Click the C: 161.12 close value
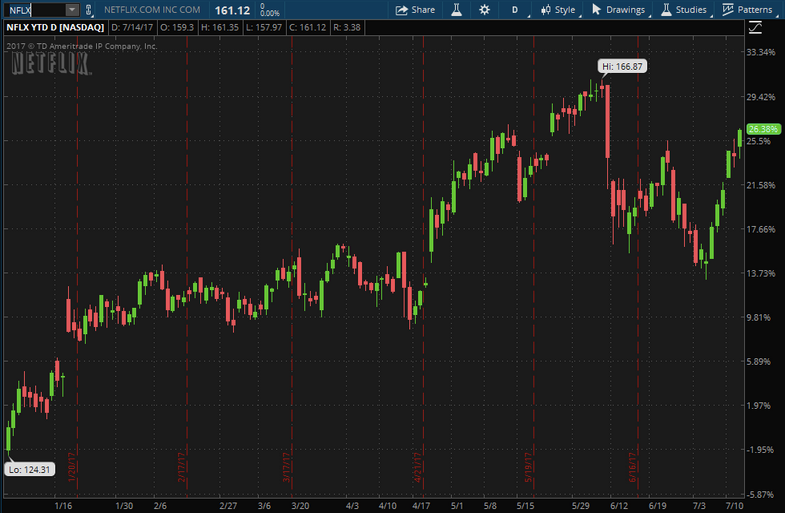785x513 pixels. (307, 28)
